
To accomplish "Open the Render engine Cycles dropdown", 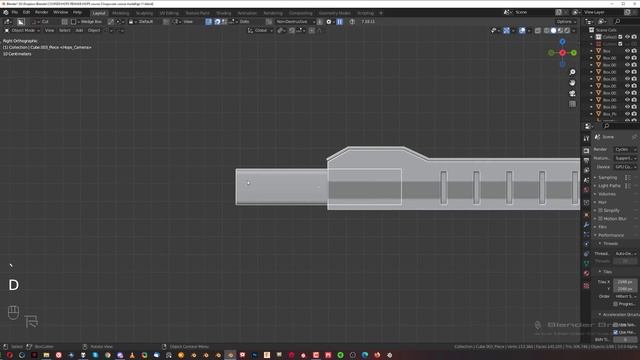I will 626,150.
